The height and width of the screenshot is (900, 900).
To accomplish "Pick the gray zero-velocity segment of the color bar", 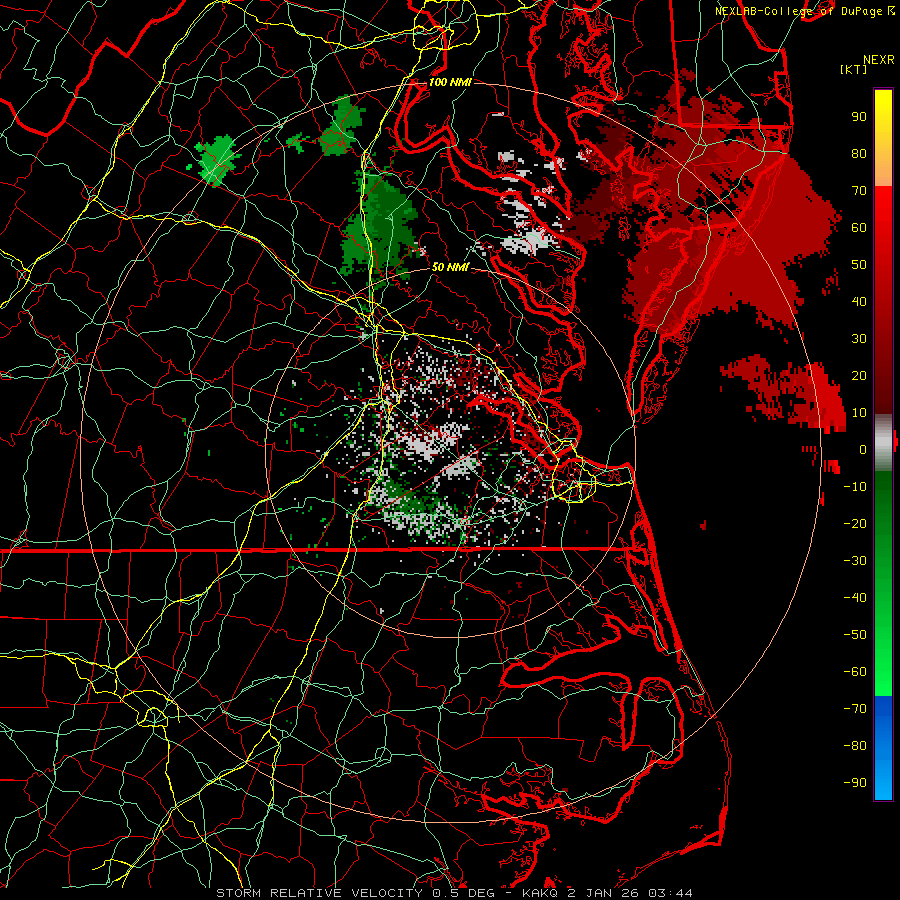I will point(883,443).
